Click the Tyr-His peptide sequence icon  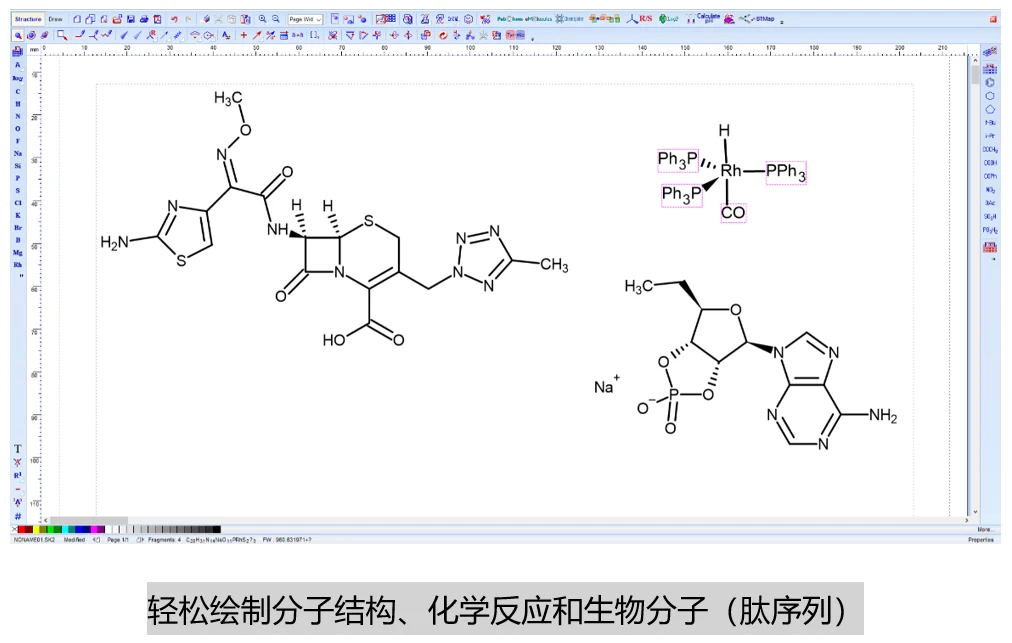516,35
